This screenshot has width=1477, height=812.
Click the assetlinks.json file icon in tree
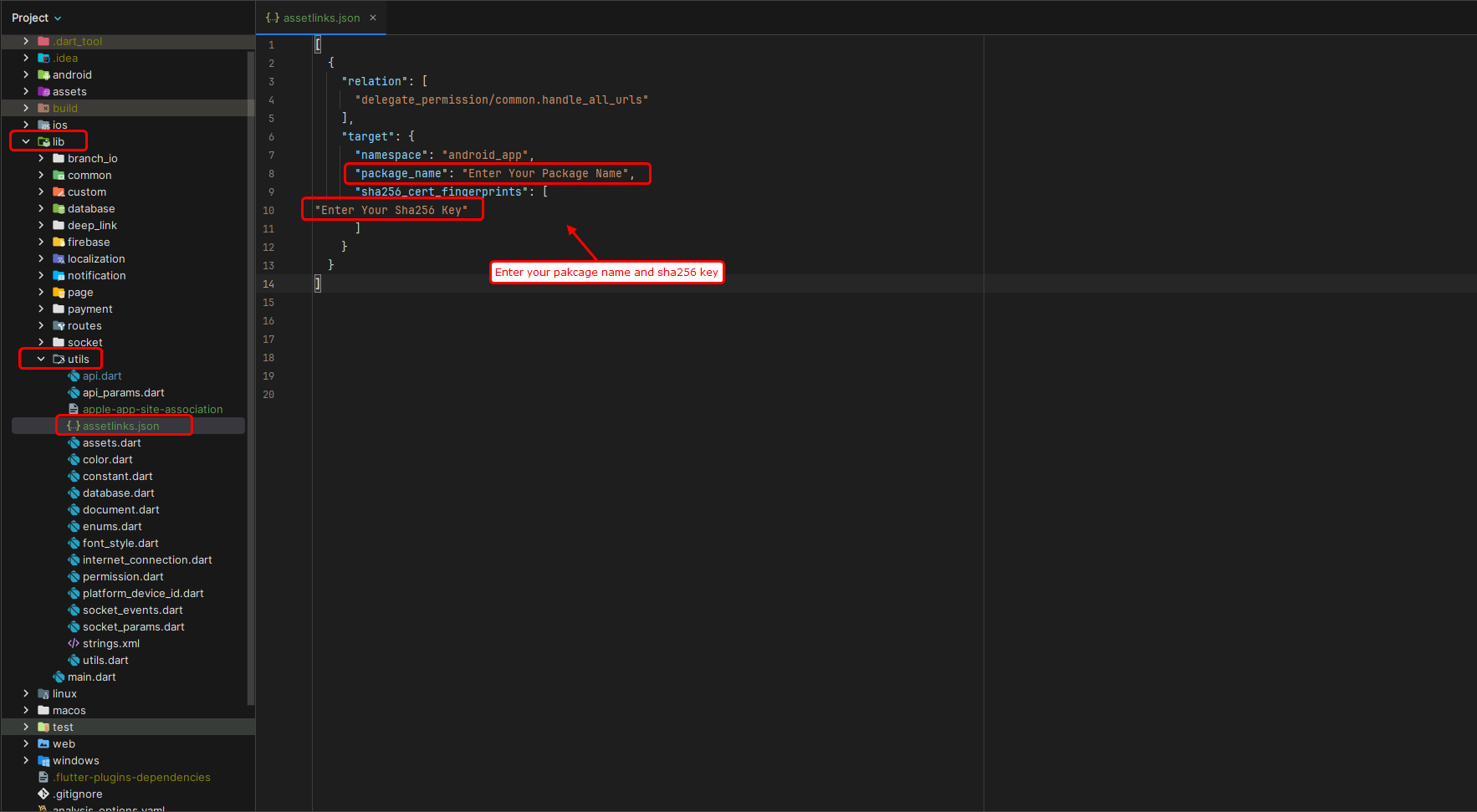(x=74, y=426)
